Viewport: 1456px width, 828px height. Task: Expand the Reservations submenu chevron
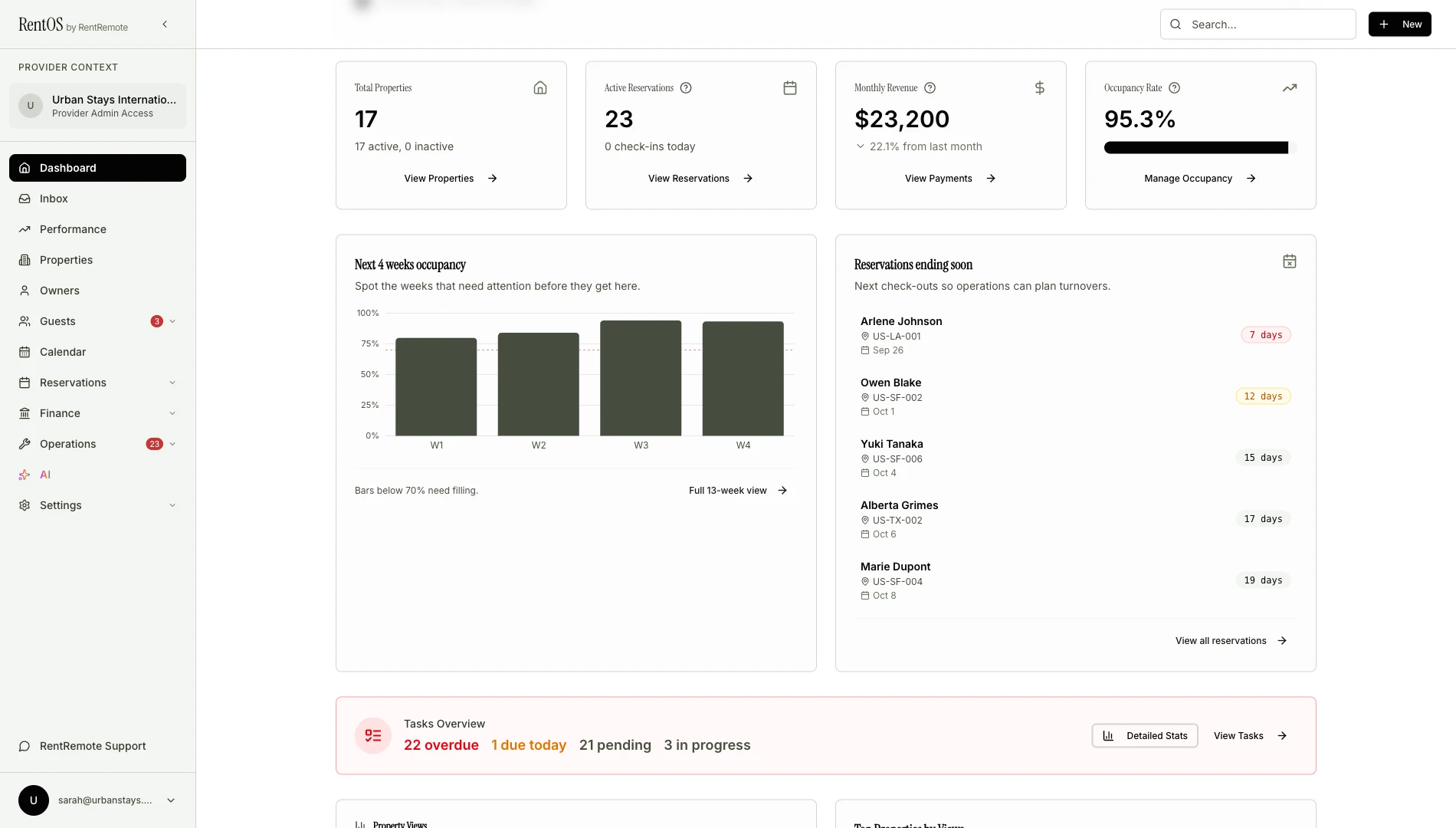[x=172, y=383]
